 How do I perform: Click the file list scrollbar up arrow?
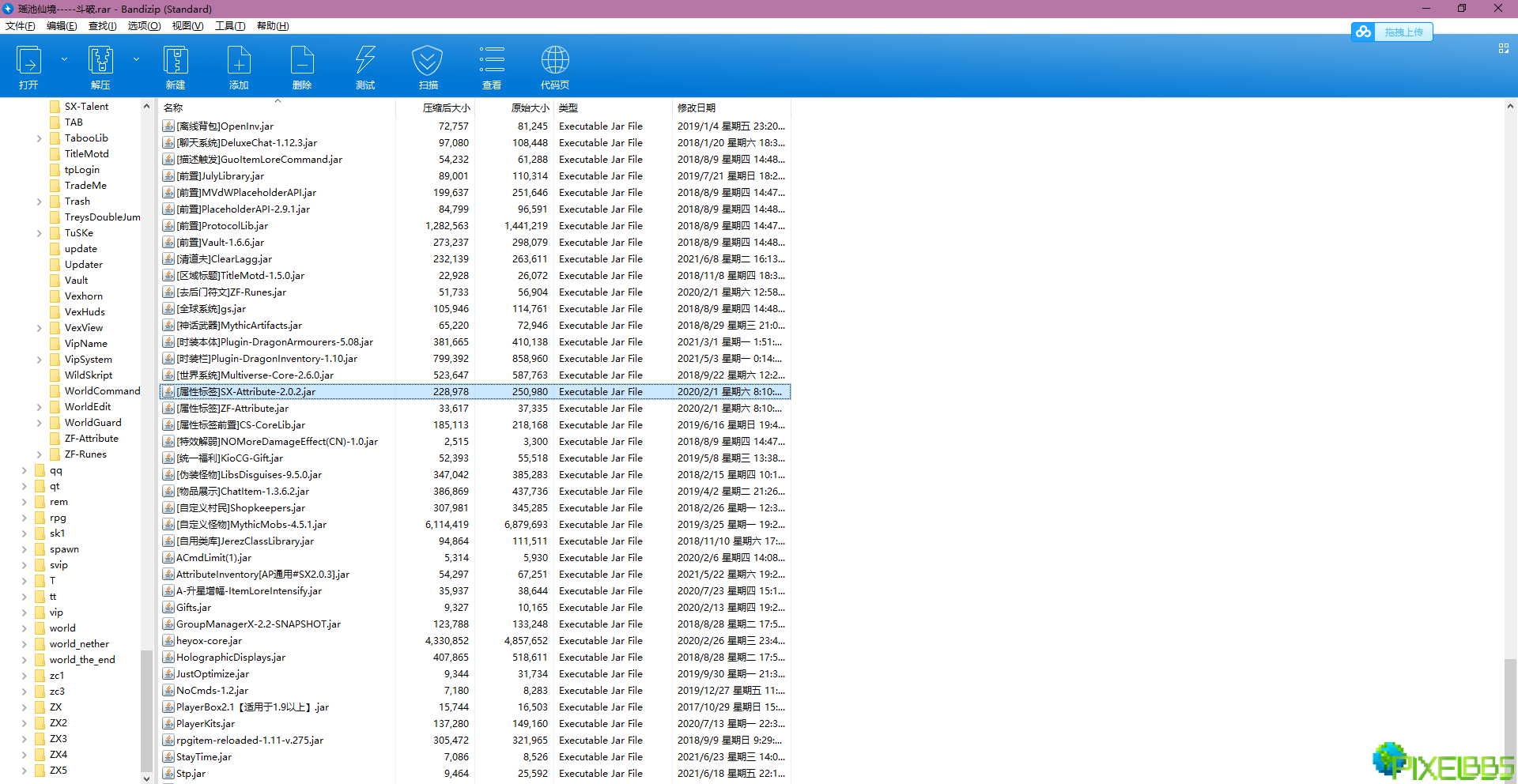[x=1510, y=106]
